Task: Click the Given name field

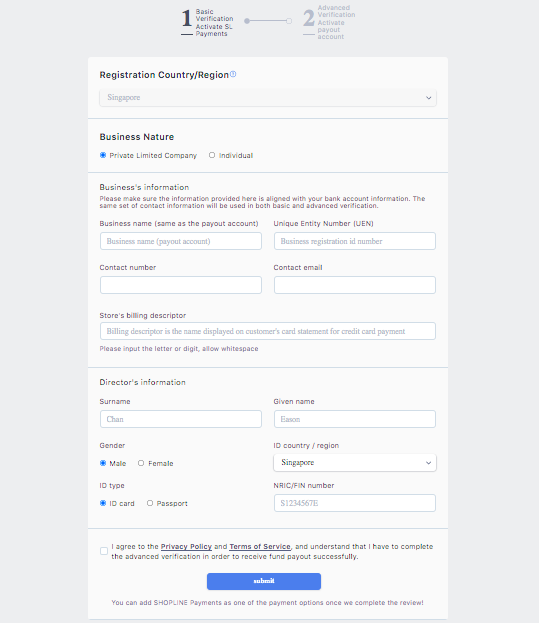Action: 355,419
